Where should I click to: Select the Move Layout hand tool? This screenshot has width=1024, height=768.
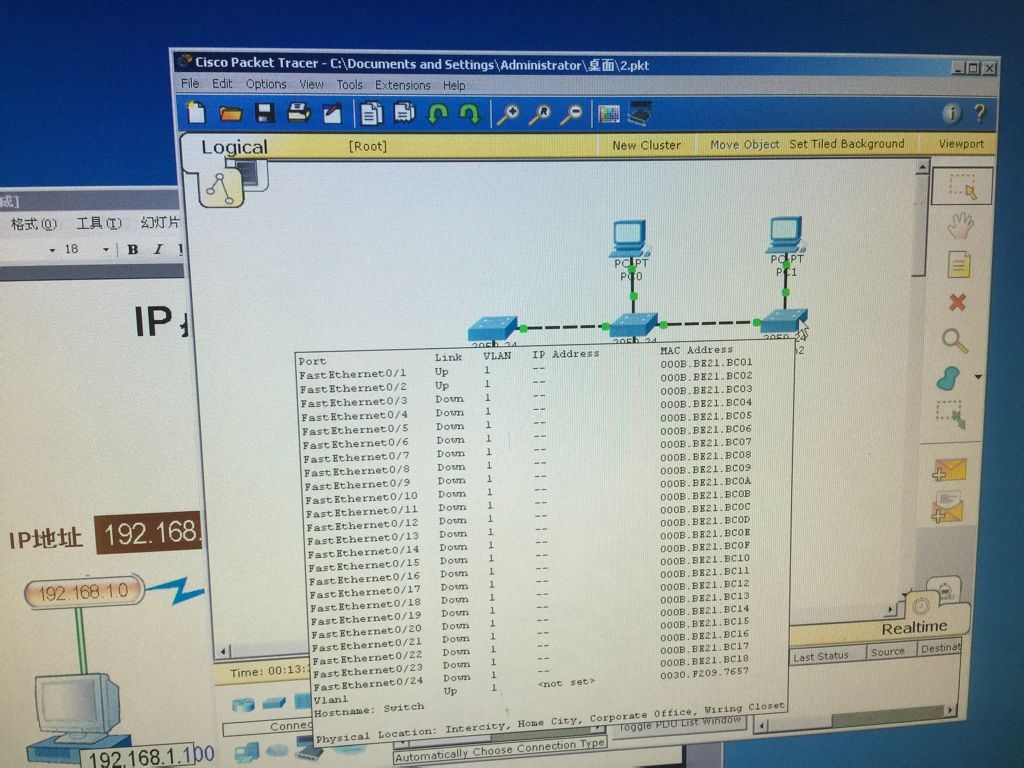pyautogui.click(x=960, y=226)
